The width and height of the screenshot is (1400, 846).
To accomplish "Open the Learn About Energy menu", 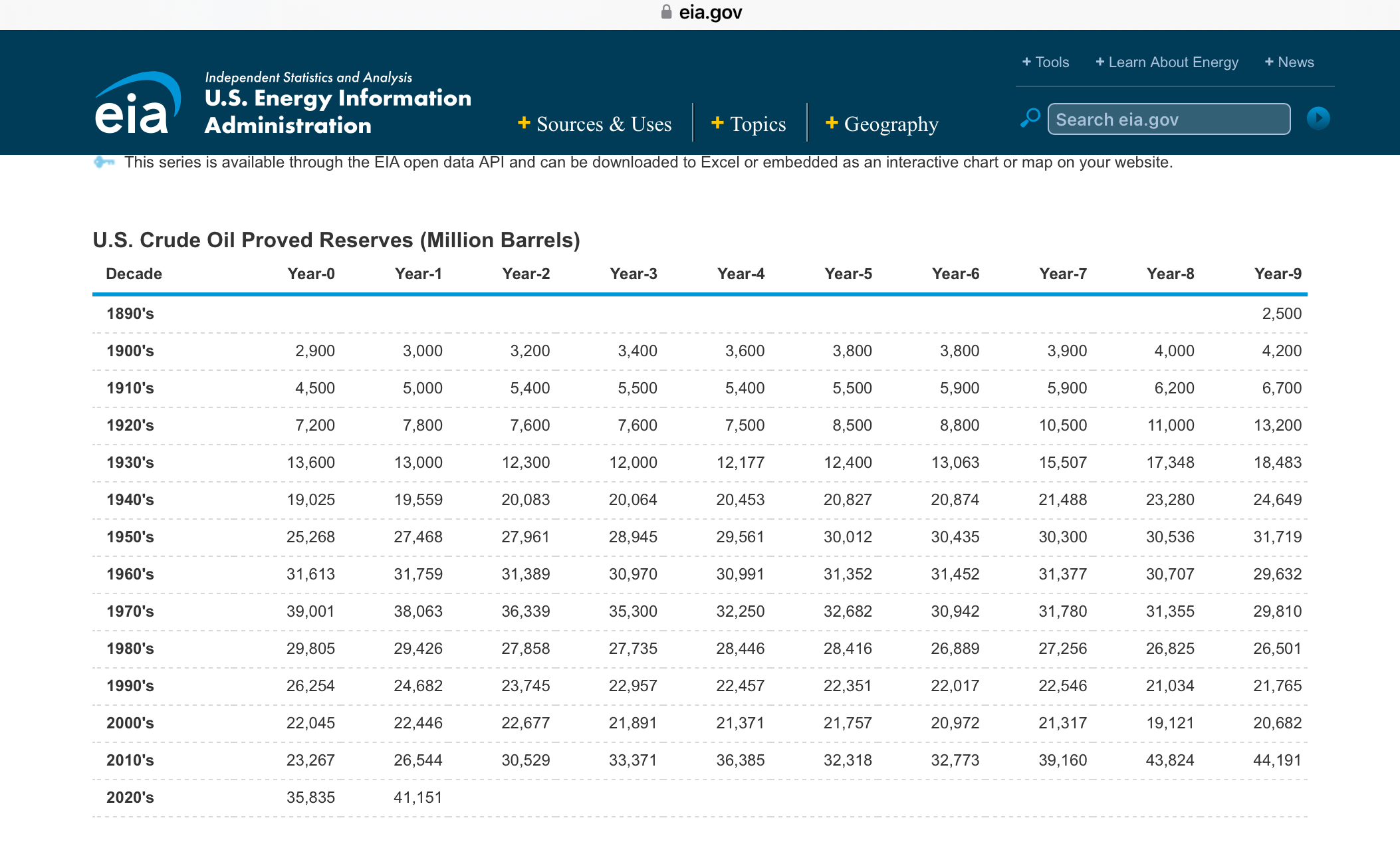I will coord(1167,62).
